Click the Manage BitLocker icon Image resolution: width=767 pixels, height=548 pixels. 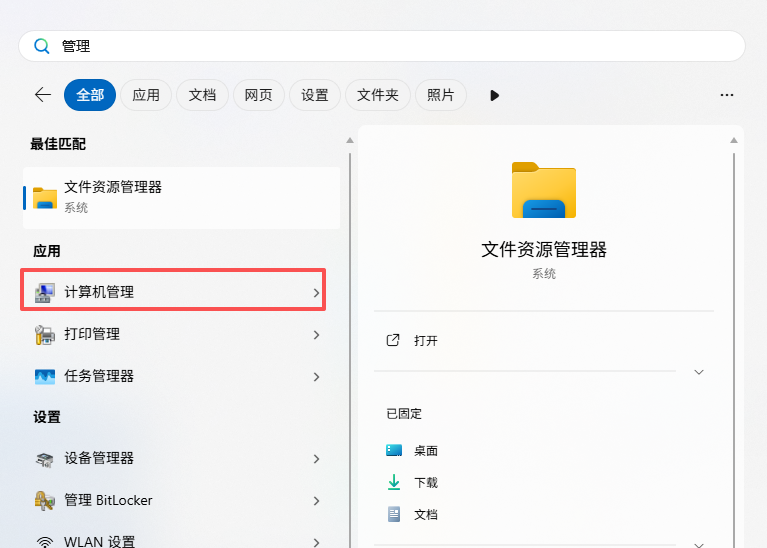tap(45, 500)
